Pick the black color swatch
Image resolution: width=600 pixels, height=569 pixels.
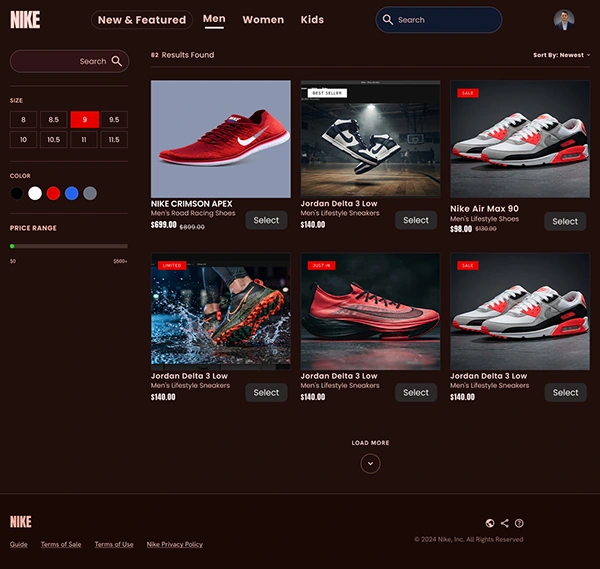[16, 193]
